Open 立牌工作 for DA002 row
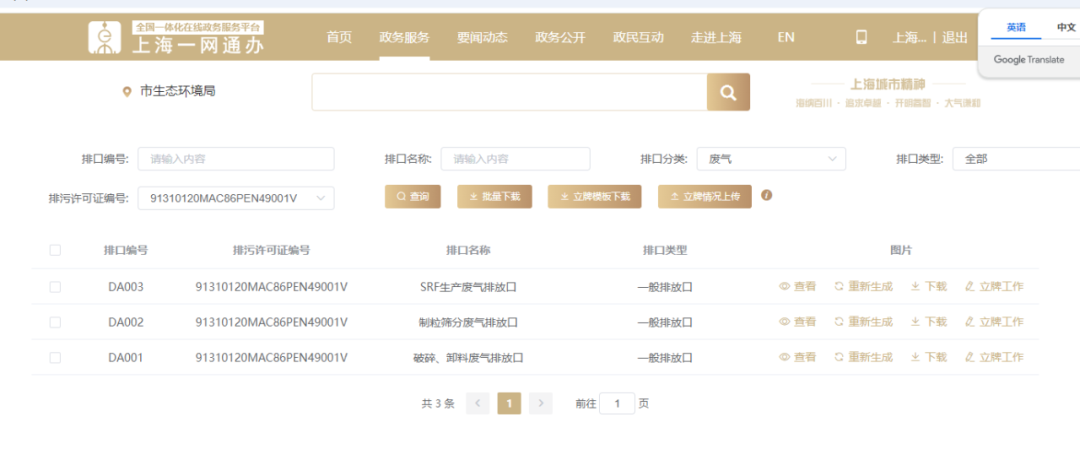 pos(994,322)
